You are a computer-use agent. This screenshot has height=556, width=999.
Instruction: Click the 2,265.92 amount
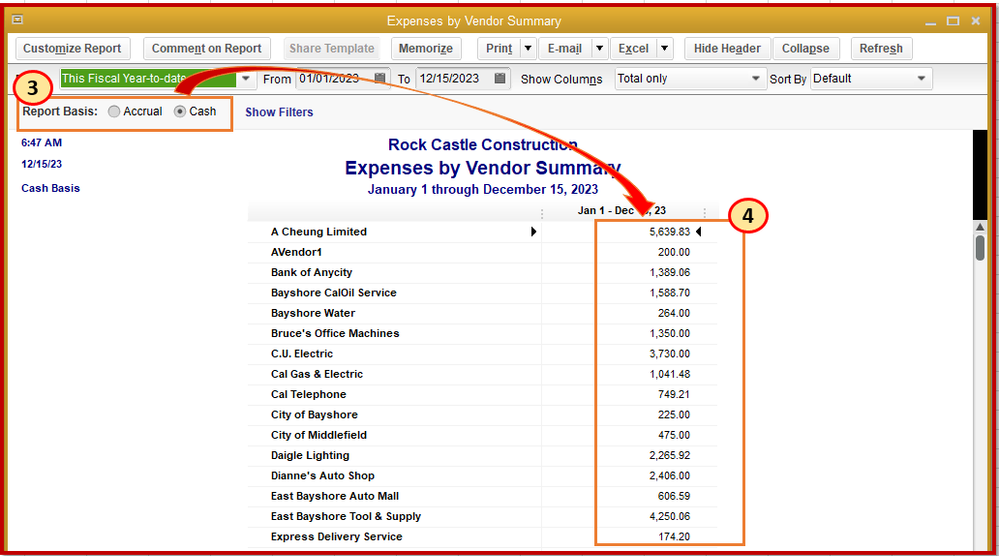670,456
